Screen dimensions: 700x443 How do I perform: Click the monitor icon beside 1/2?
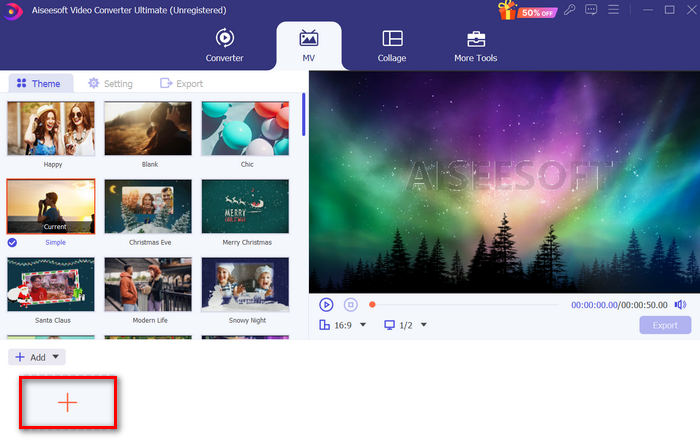coord(389,325)
